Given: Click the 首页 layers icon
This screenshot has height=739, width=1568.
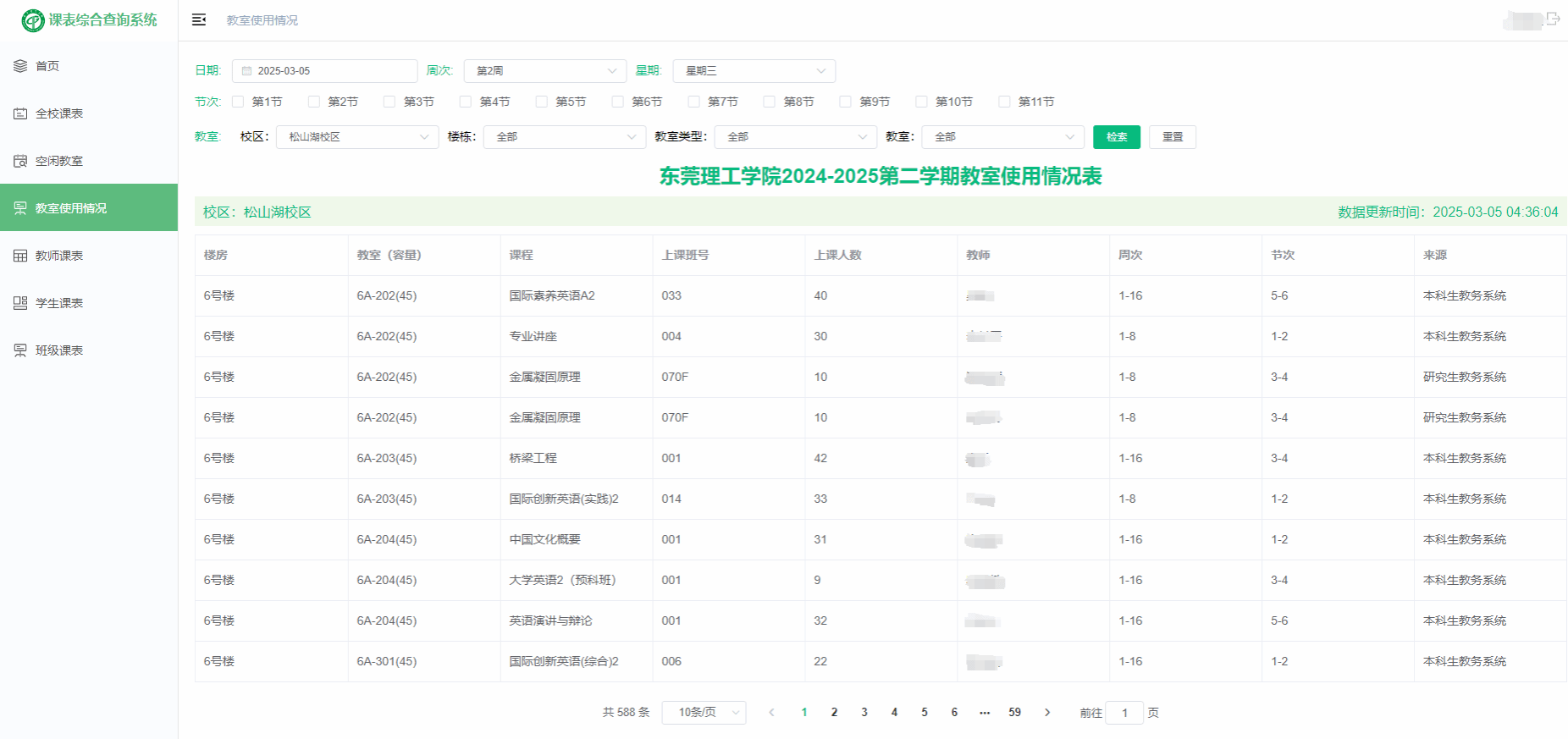Looking at the screenshot, I should pos(20,66).
